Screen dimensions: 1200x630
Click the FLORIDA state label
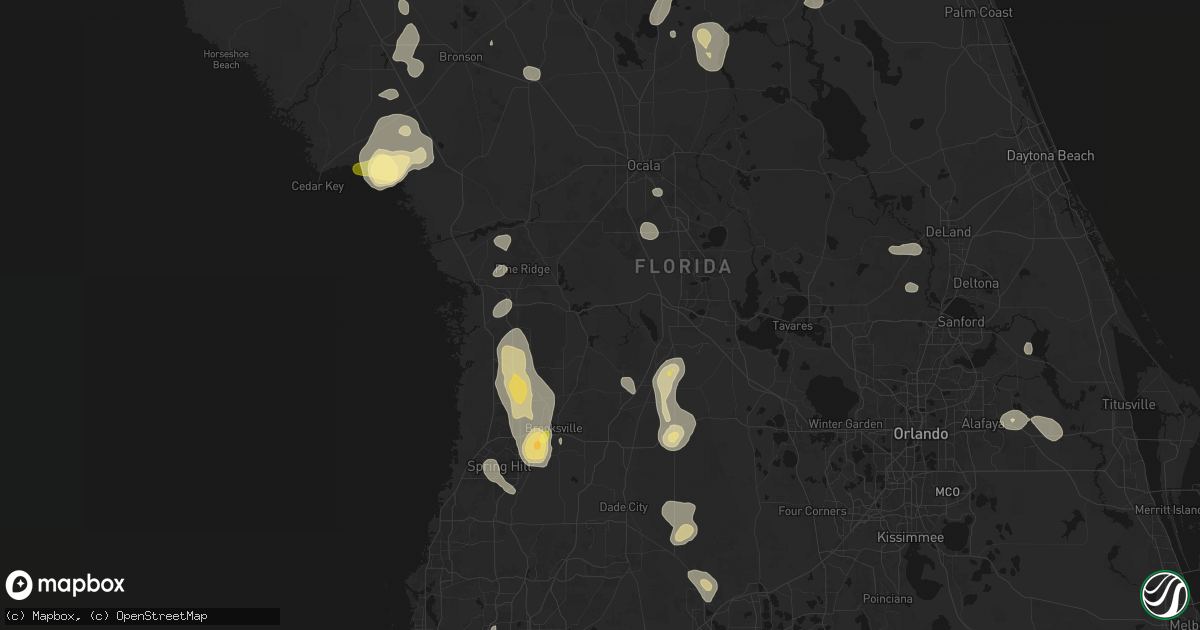pos(684,267)
